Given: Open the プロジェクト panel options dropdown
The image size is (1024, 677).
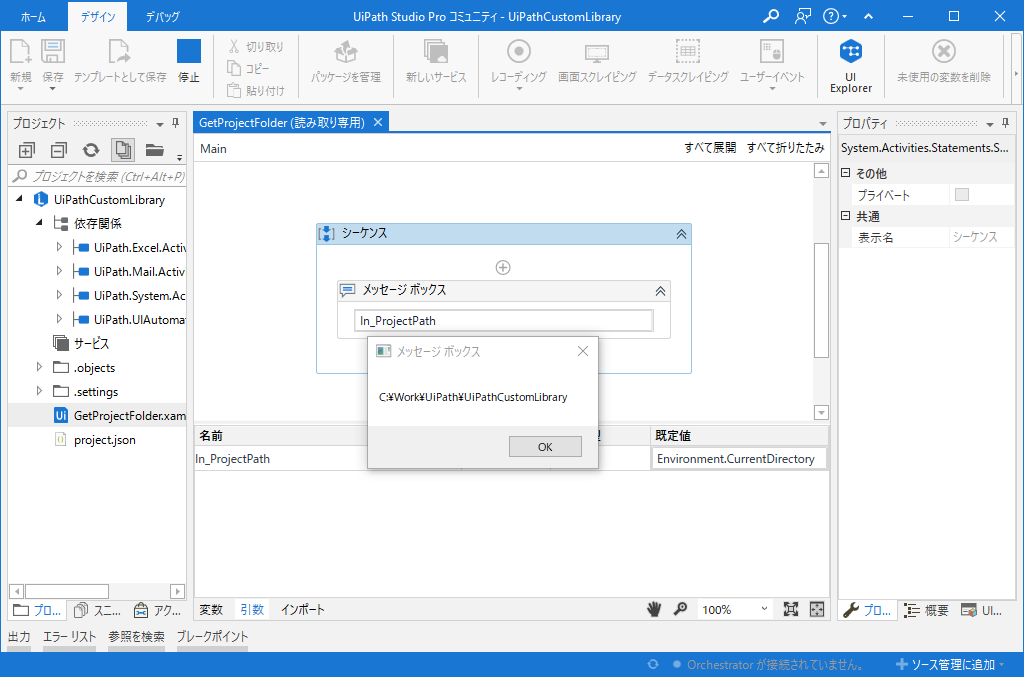Looking at the screenshot, I should click(160, 124).
